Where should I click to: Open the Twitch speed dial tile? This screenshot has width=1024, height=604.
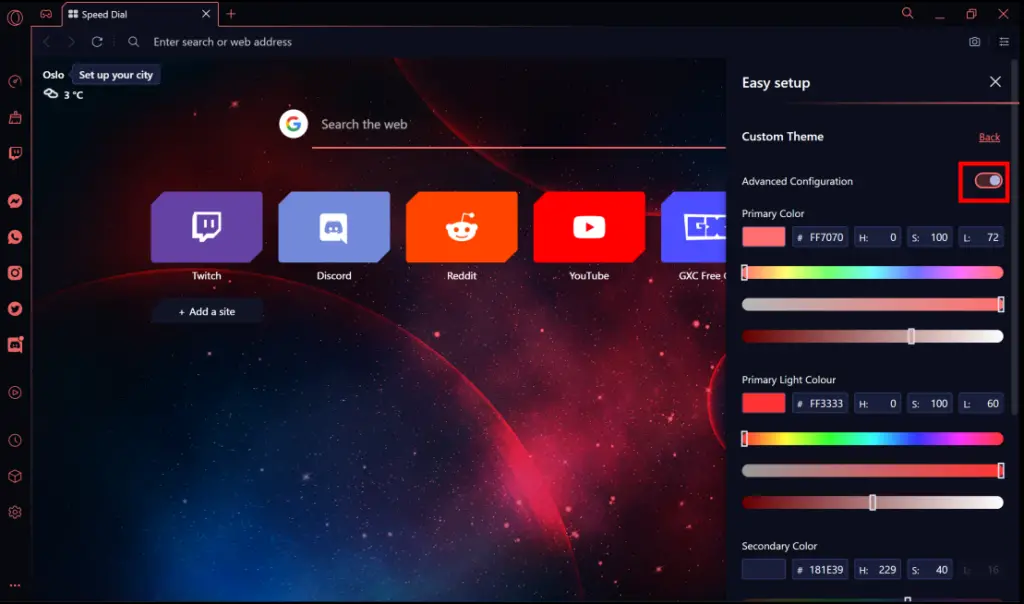tap(206, 227)
